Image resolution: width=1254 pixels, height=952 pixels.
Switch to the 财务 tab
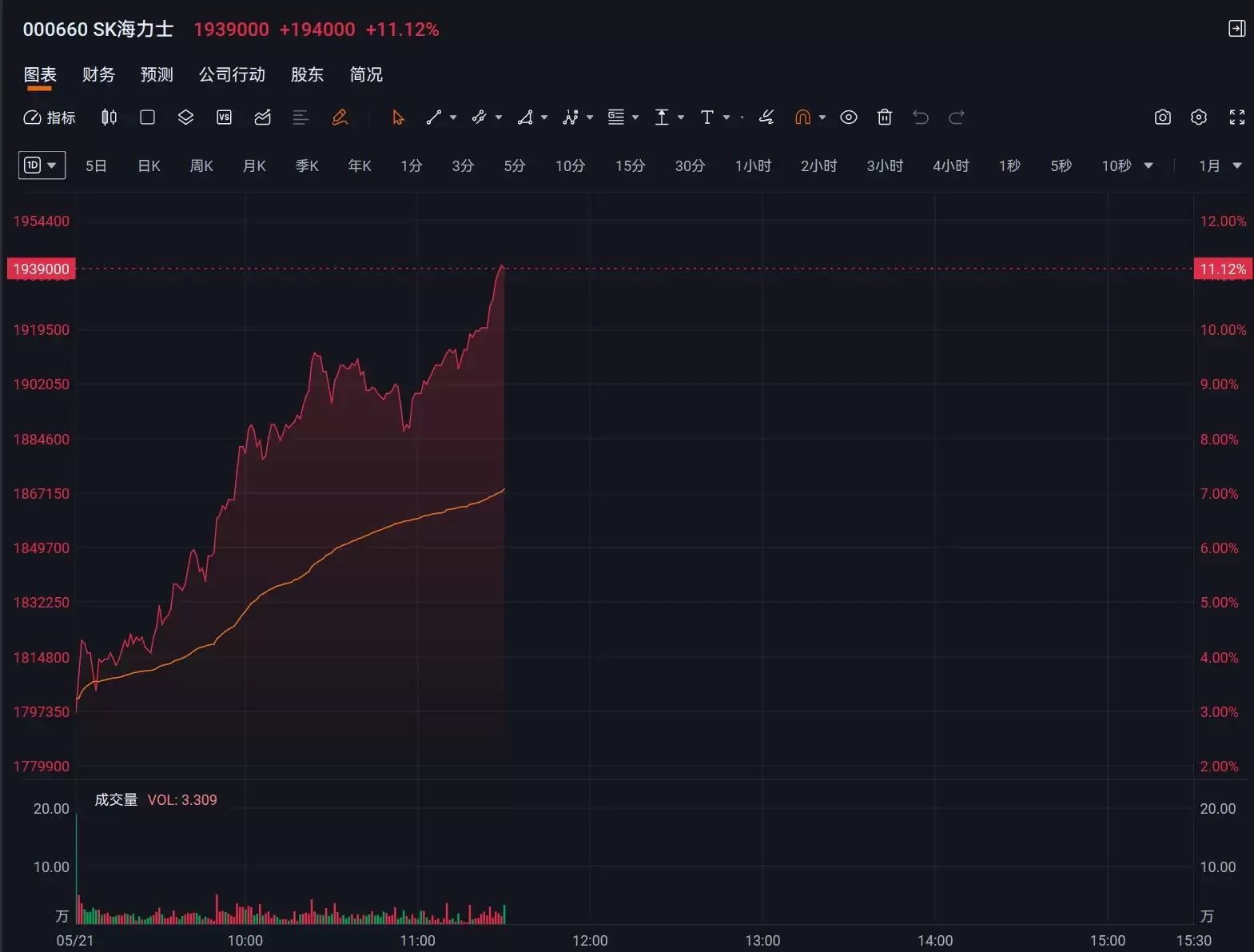coord(98,74)
